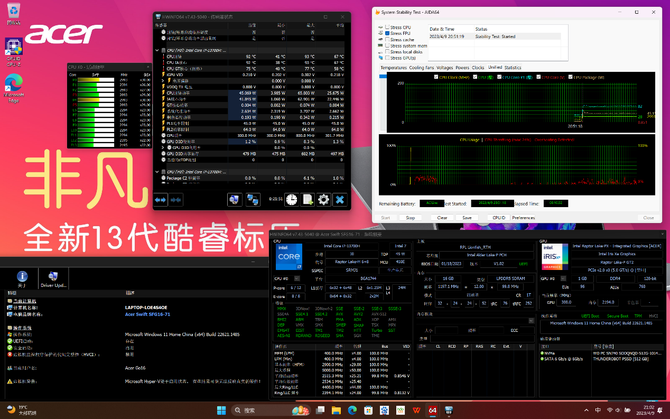
Task: Open Task View on the taskbar
Action: tap(320, 410)
